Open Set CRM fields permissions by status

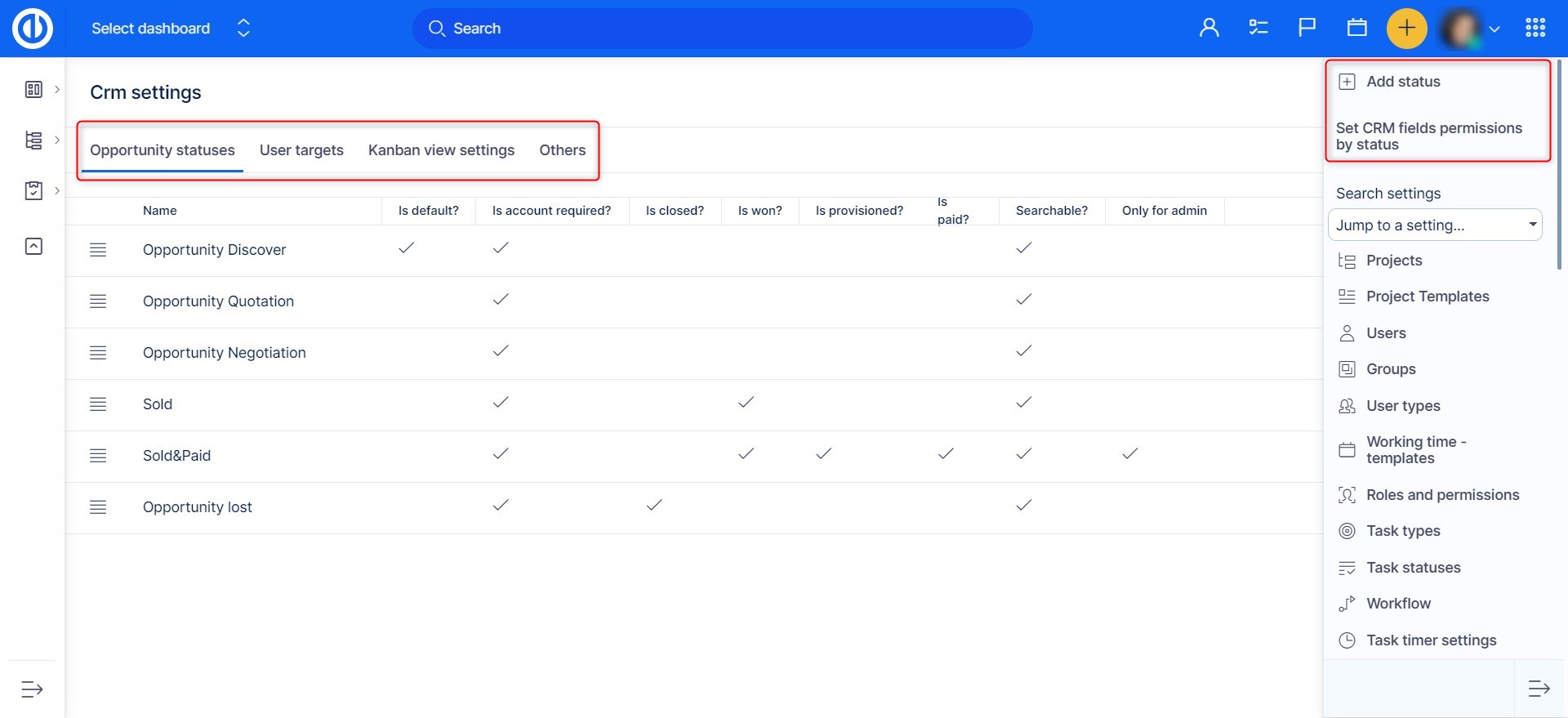click(1428, 136)
